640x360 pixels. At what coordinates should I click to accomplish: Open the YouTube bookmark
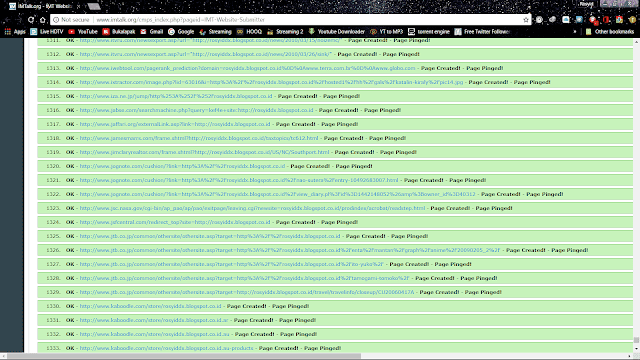pyautogui.click(x=83, y=31)
